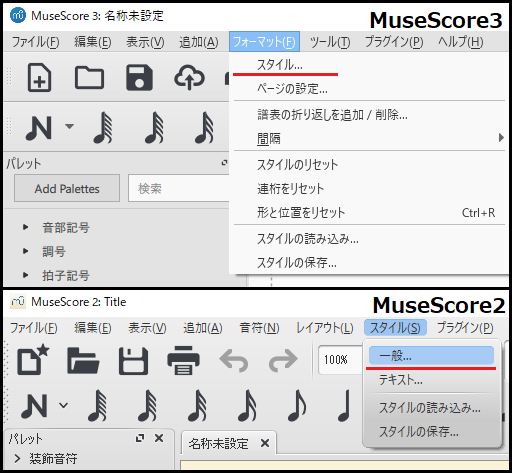The width and height of the screenshot is (512, 473).
Task: Click the MuseScore 2 redo arrow
Action: pyautogui.click(x=283, y=360)
